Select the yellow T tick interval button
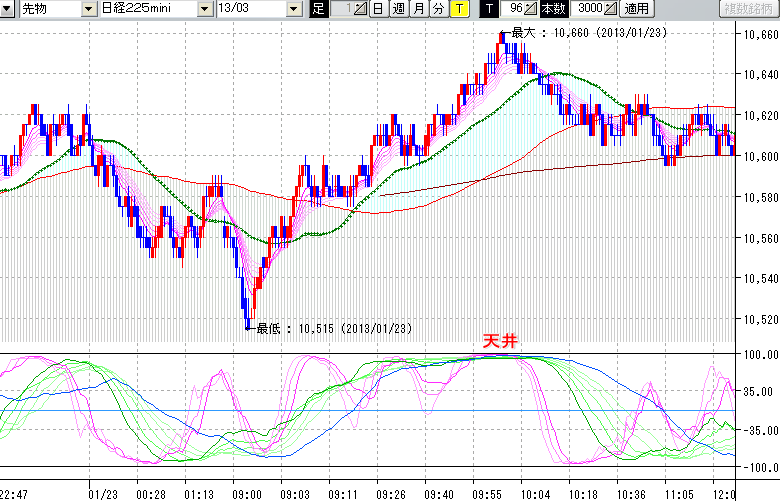This screenshot has width=780, height=501. pyautogui.click(x=458, y=9)
